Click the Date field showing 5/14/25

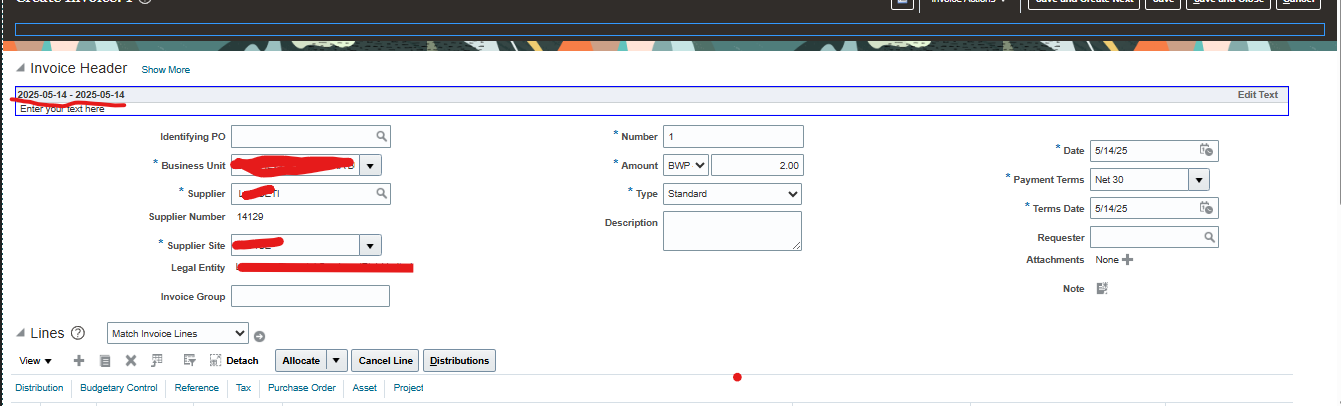1143,150
